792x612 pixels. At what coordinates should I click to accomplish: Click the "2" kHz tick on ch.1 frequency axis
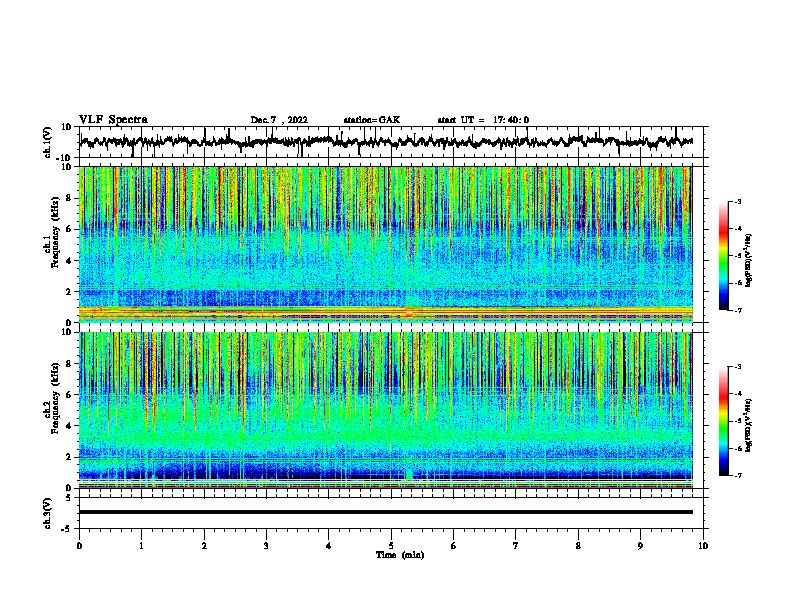pos(69,292)
